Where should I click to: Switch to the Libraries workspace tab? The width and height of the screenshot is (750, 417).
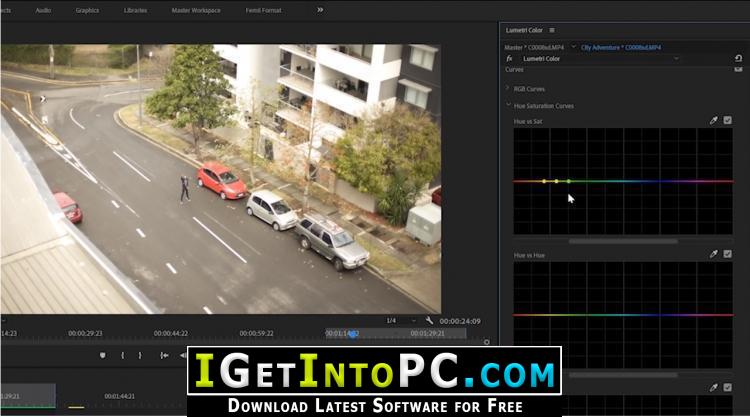[x=135, y=10]
